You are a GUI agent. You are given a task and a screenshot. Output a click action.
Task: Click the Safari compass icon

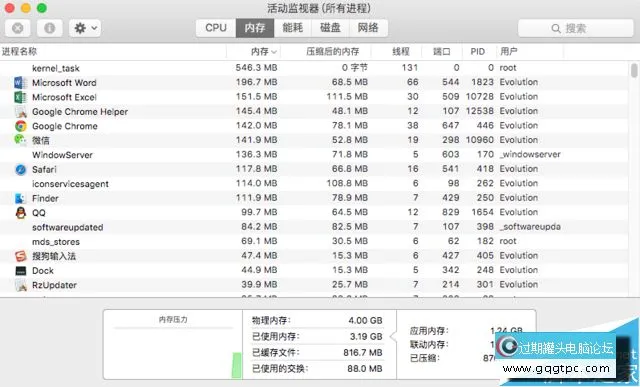20,169
